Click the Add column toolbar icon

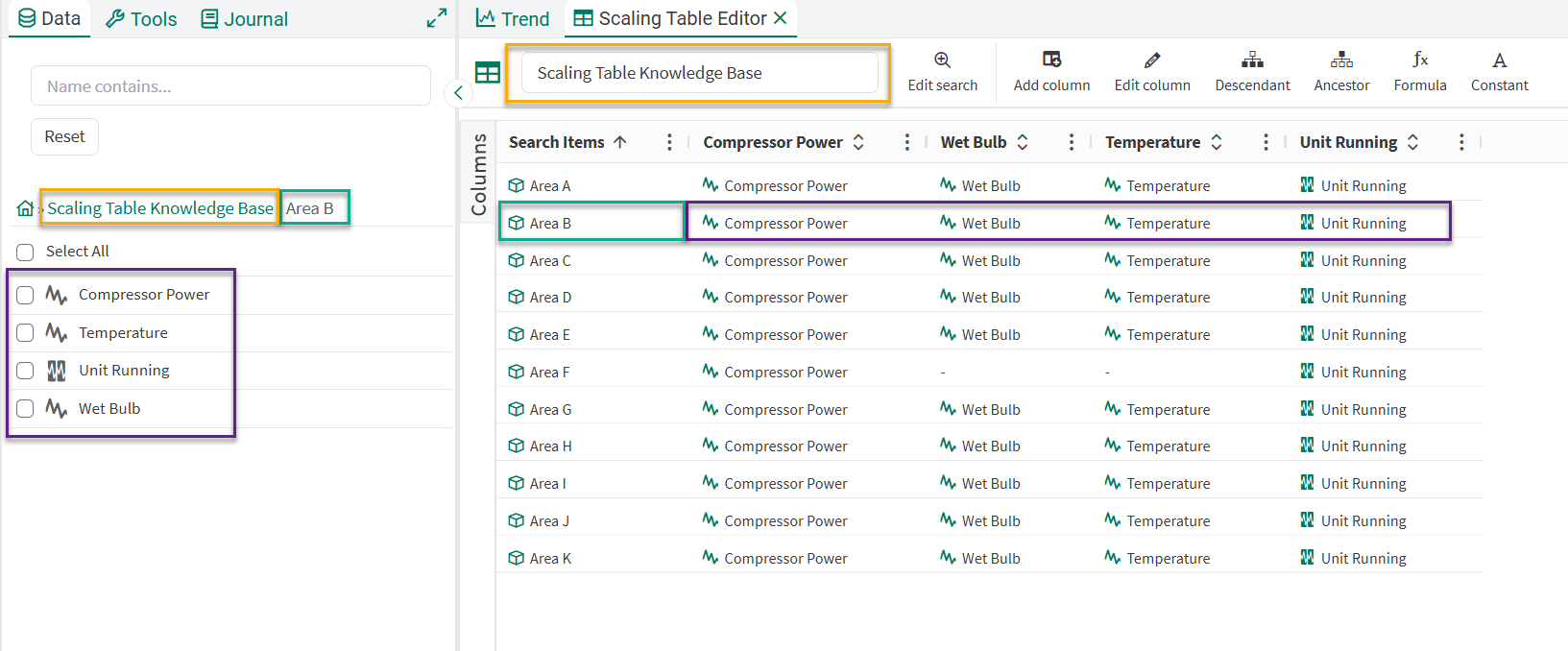(1051, 60)
